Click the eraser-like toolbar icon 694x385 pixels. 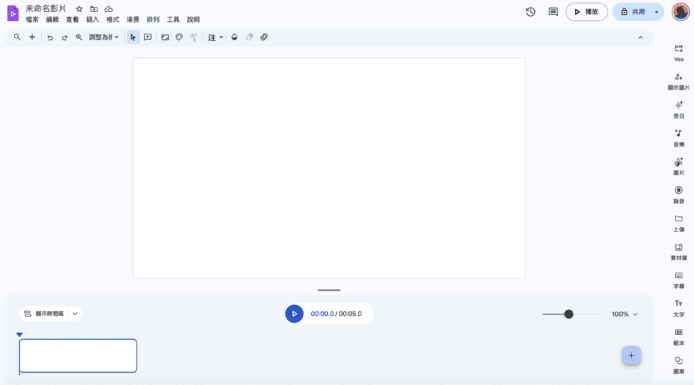tap(249, 37)
